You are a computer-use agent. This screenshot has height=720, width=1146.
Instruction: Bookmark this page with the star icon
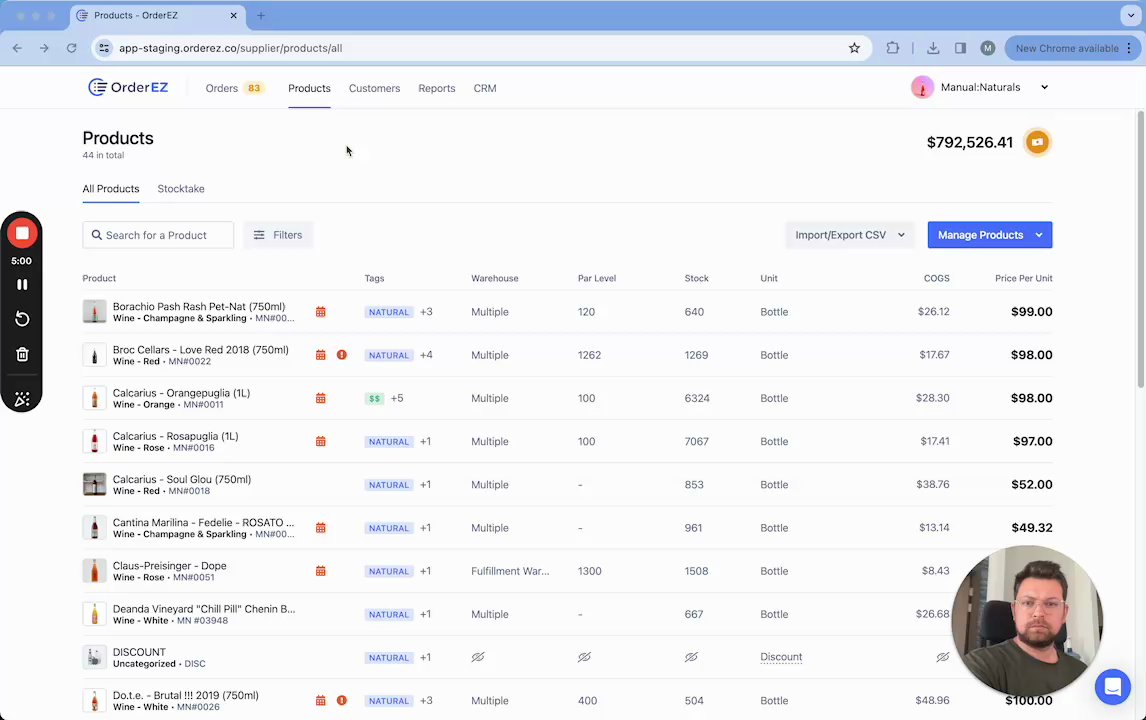point(854,48)
